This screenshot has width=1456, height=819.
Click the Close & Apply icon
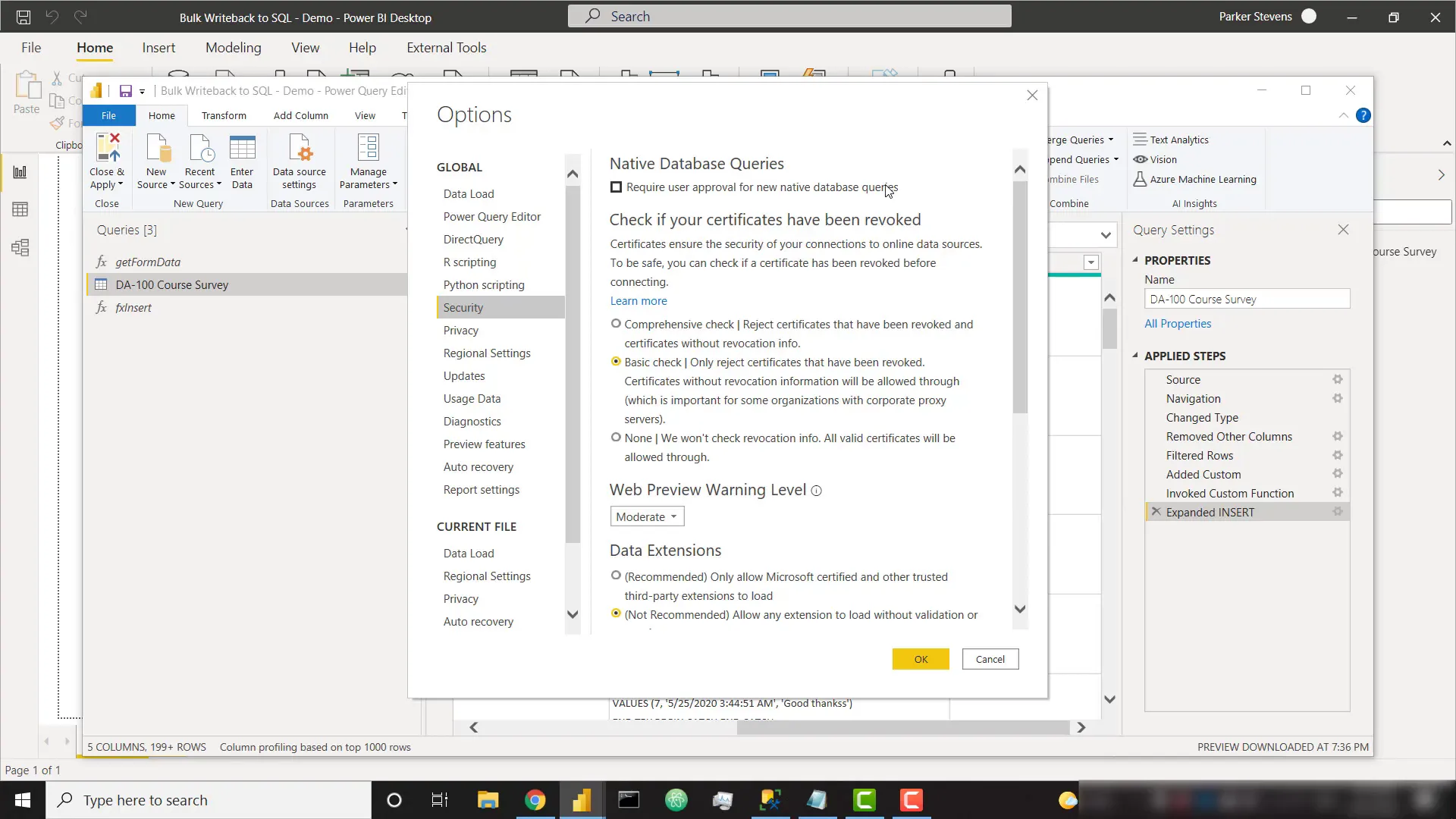click(107, 147)
